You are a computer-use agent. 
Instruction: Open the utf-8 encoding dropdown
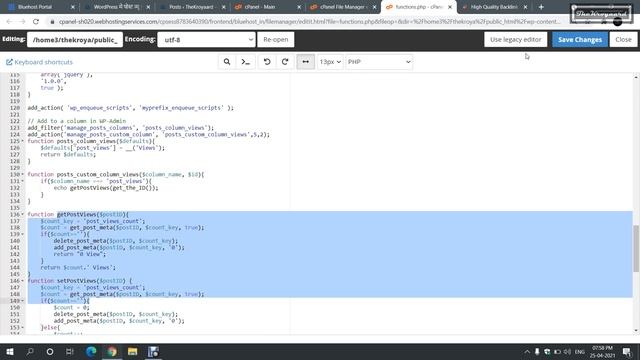(x=207, y=40)
